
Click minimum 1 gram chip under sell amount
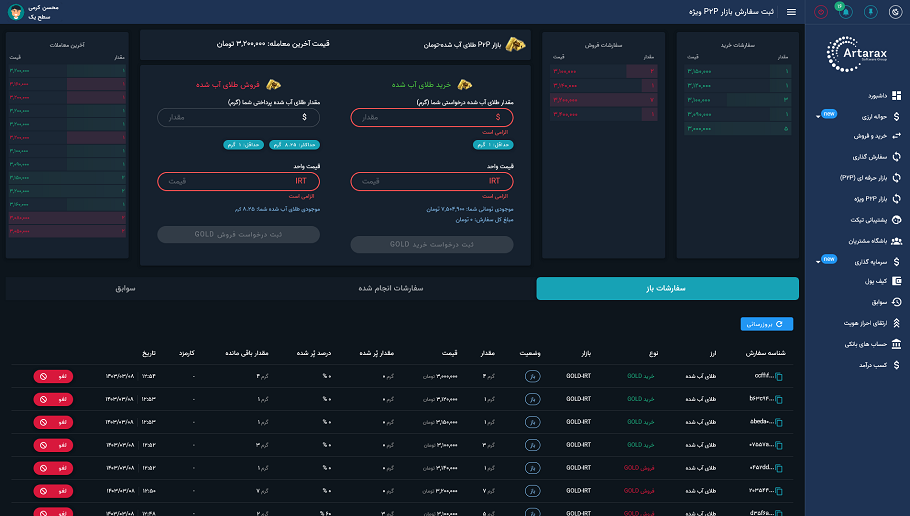click(243, 145)
